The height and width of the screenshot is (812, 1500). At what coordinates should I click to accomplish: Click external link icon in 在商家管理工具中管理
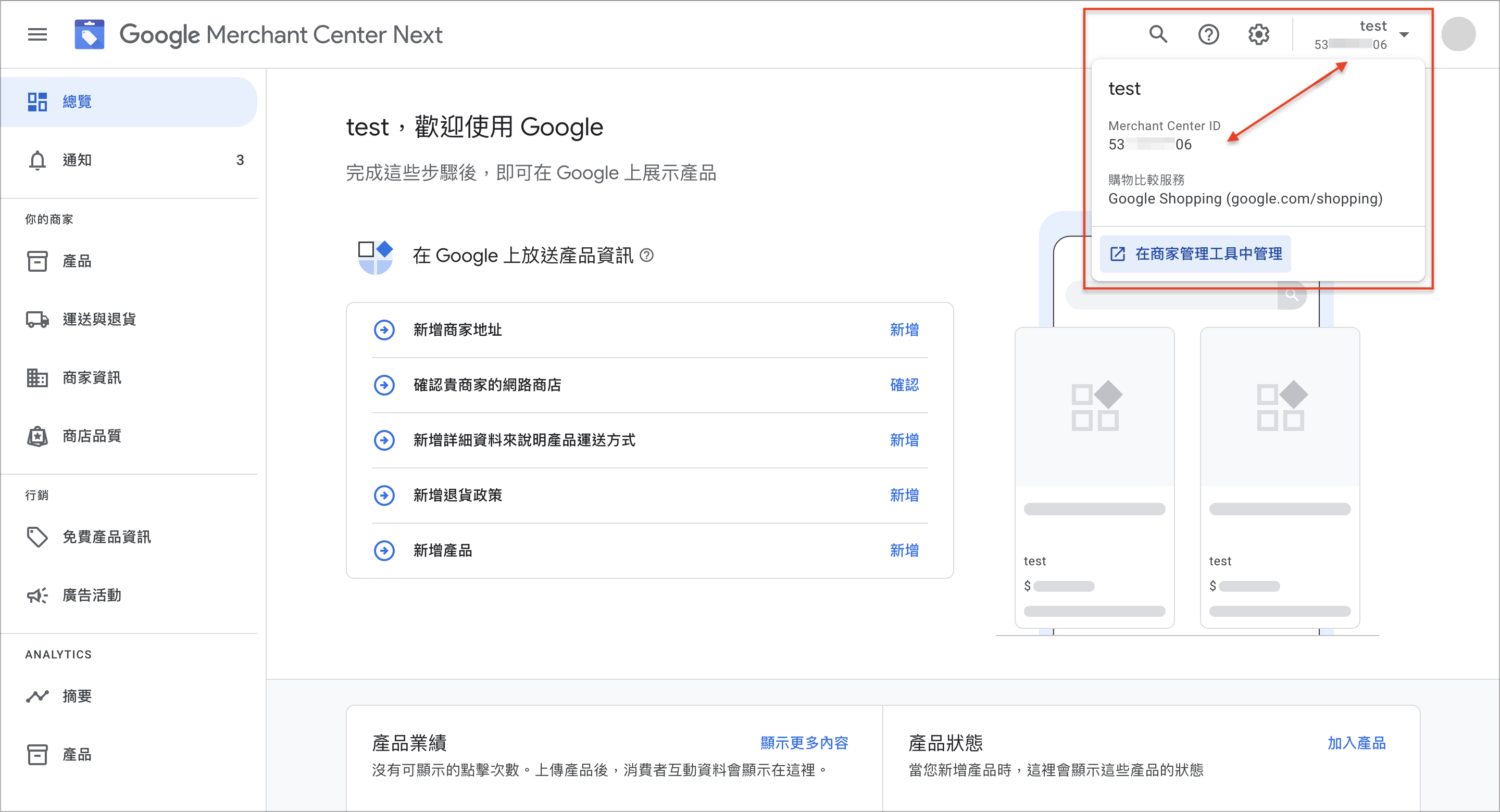1117,254
